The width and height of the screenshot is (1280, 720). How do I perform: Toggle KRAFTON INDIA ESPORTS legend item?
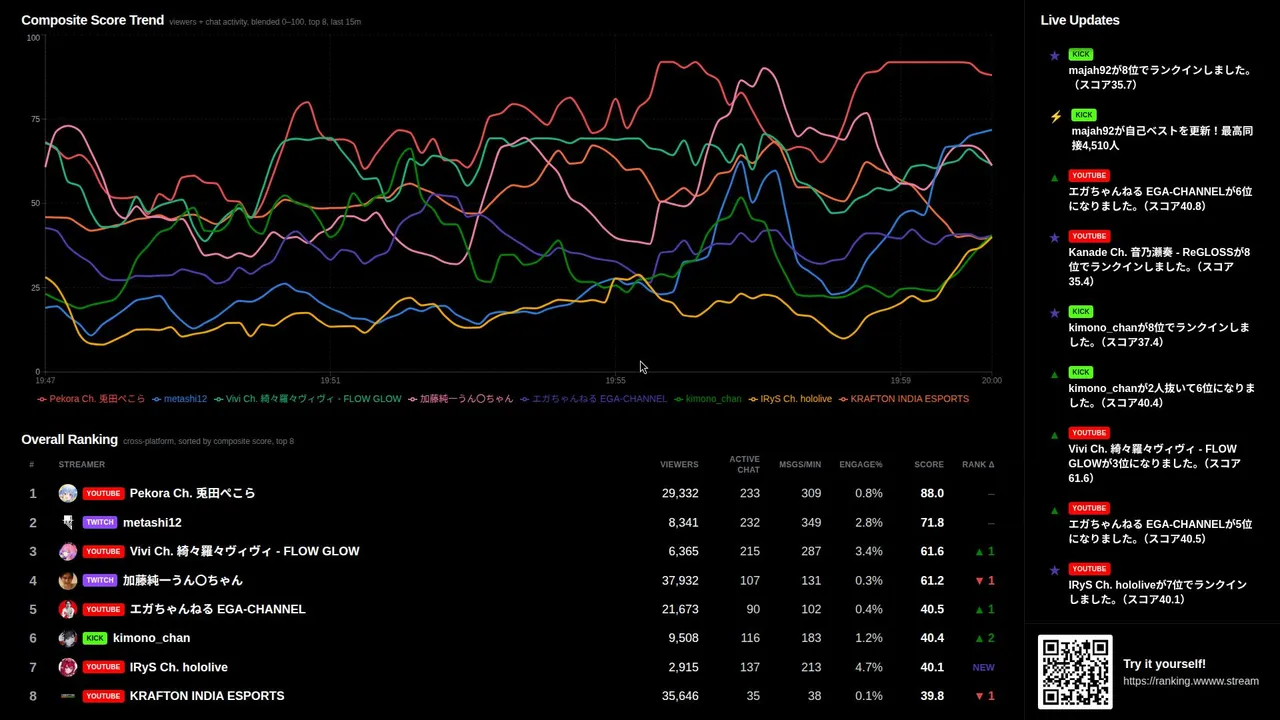904,399
